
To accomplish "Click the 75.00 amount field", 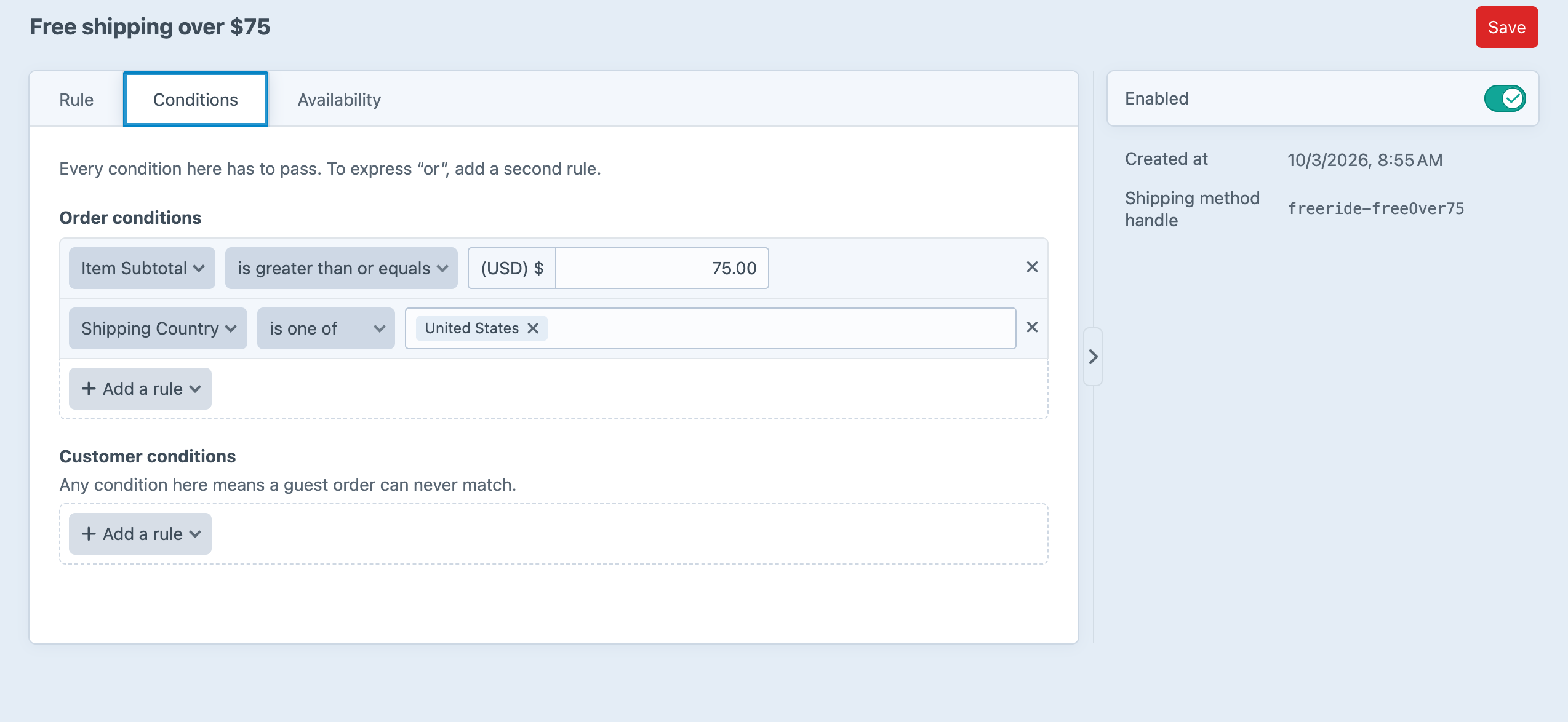I will coord(662,268).
